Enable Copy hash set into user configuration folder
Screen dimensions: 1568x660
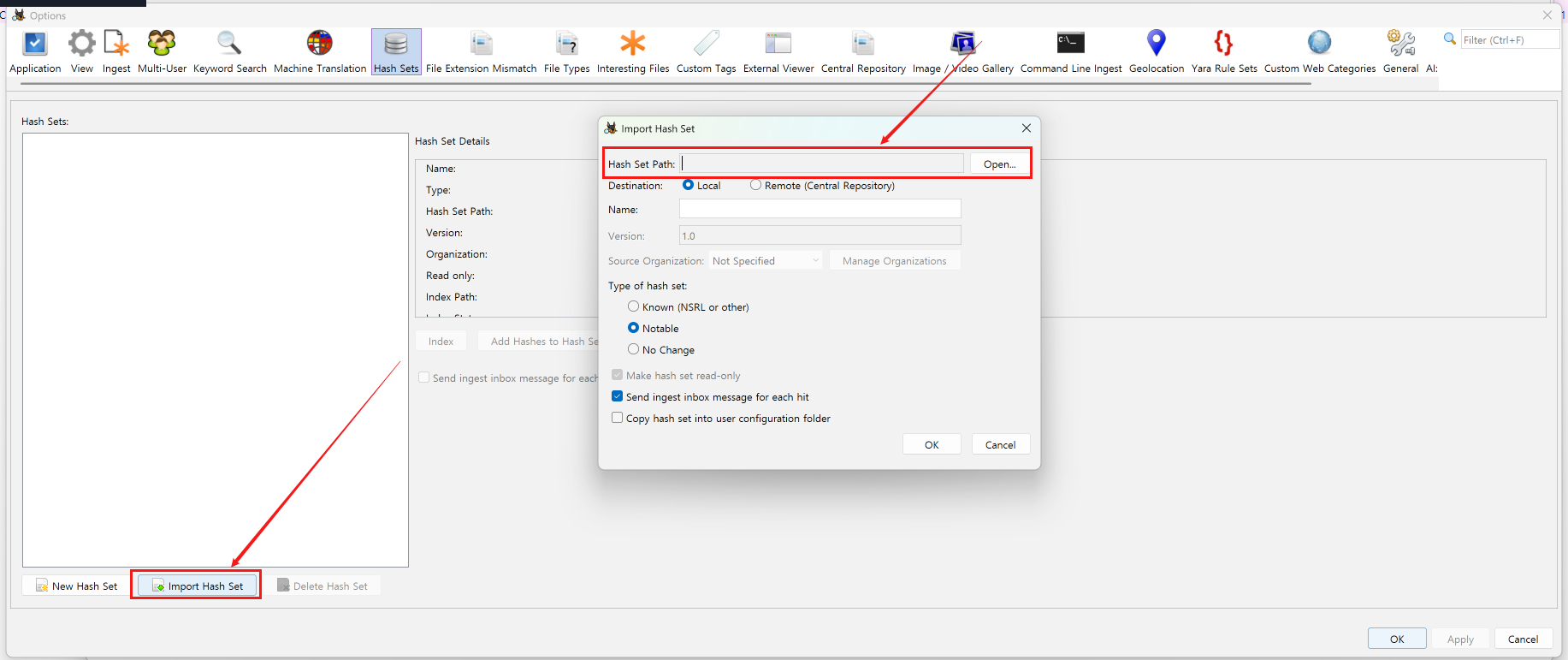tap(617, 418)
